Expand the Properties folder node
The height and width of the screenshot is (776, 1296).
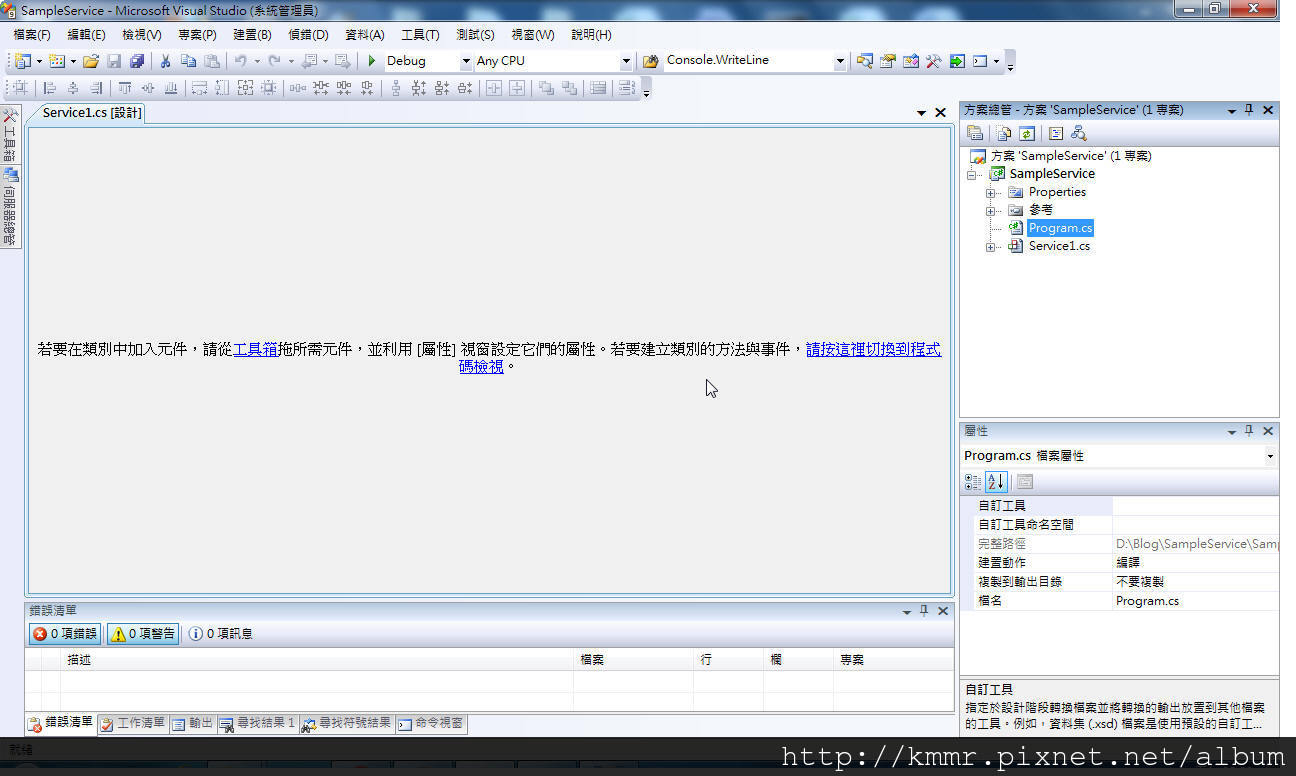pyautogui.click(x=991, y=192)
